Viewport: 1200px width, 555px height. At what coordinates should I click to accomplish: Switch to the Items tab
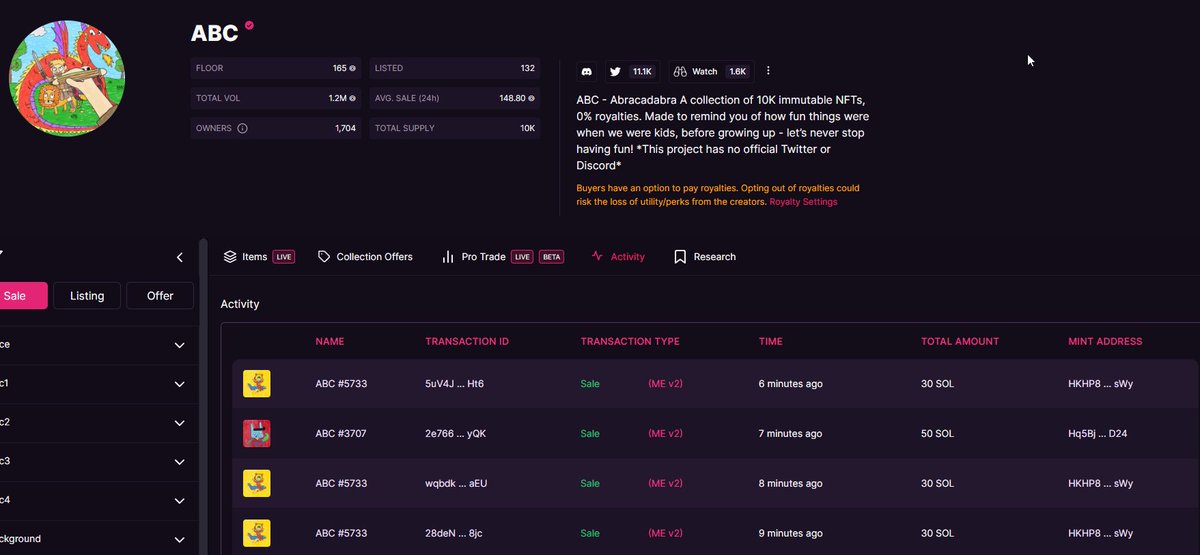(x=259, y=257)
